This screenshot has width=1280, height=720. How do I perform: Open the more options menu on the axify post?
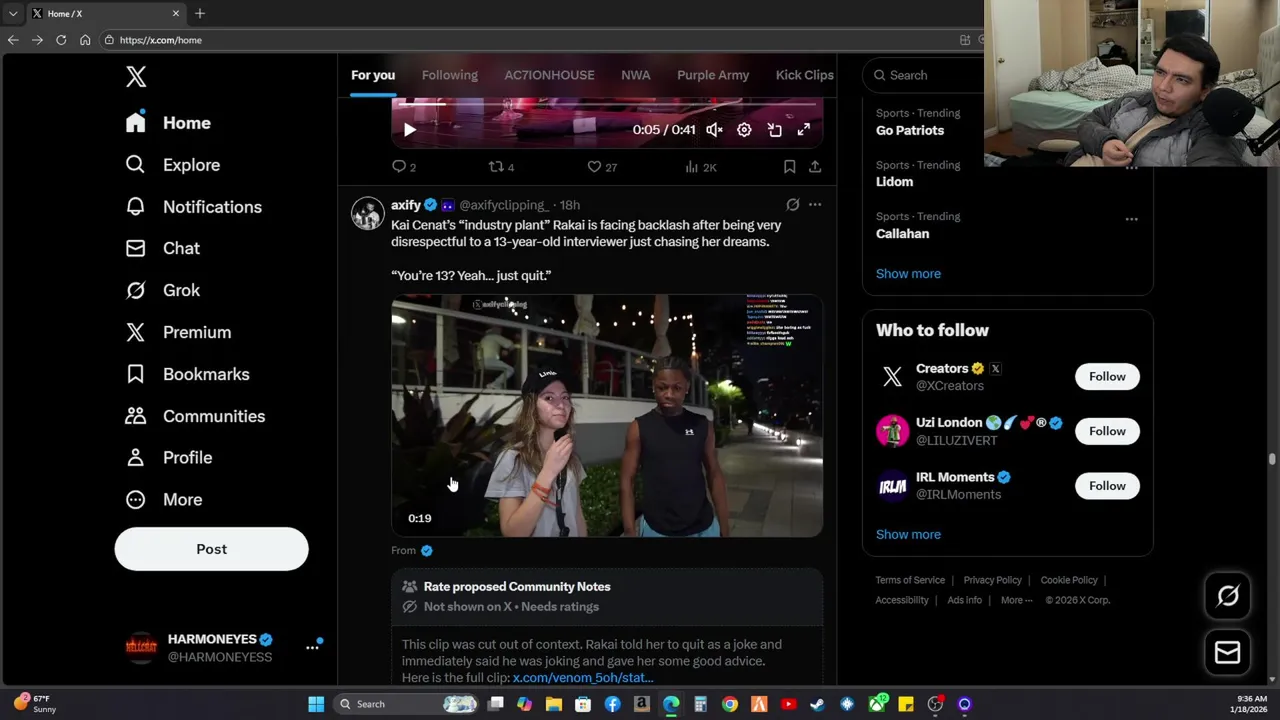[815, 205]
